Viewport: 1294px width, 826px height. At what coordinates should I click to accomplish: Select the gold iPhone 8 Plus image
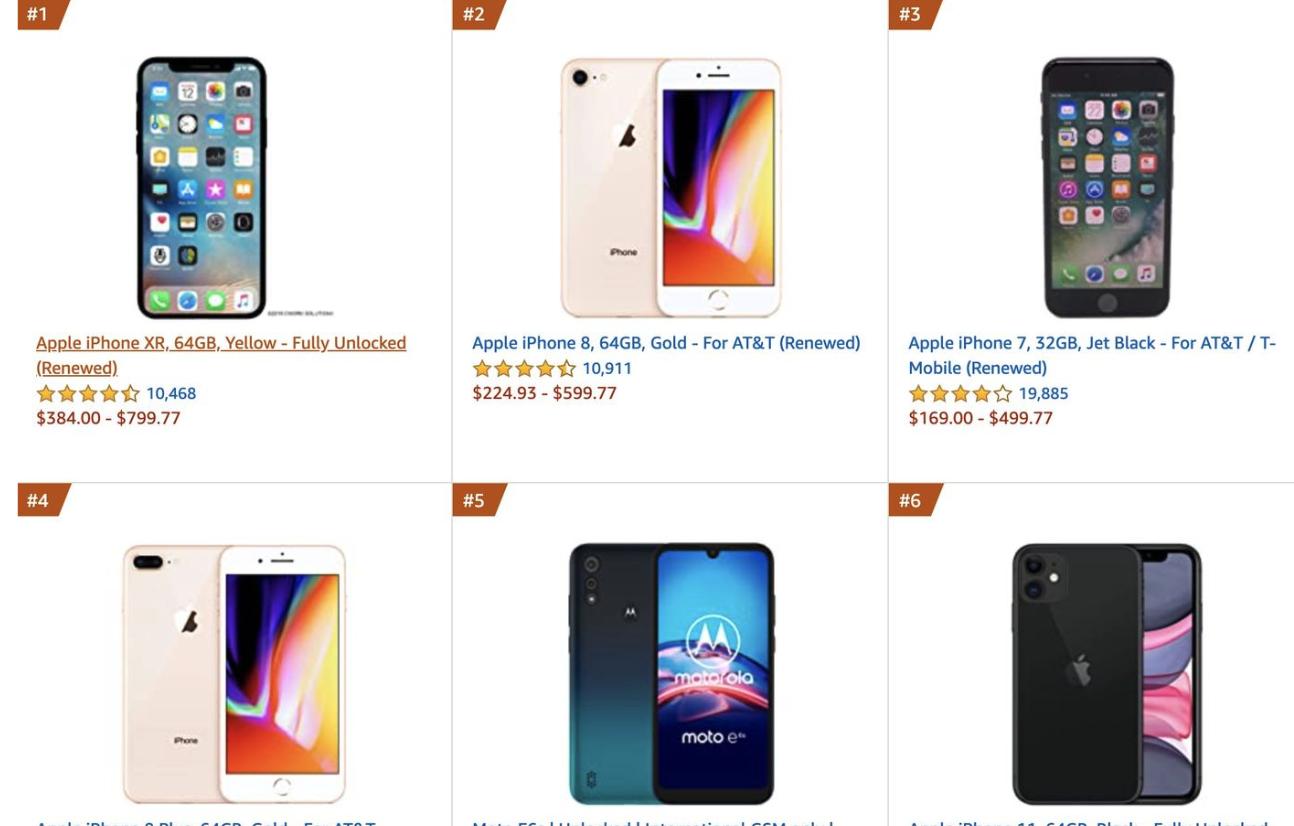point(234,673)
